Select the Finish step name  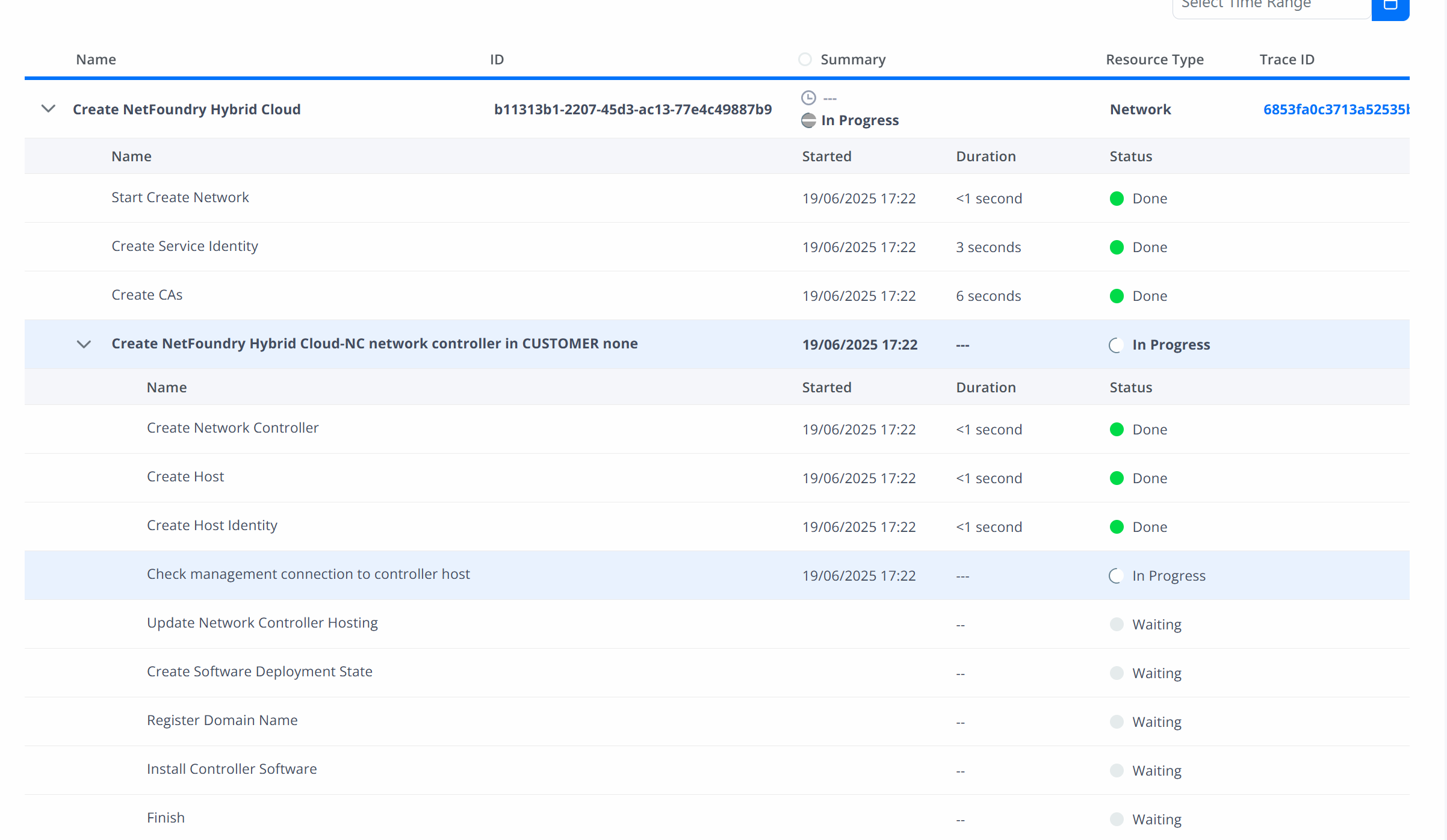pos(166,818)
